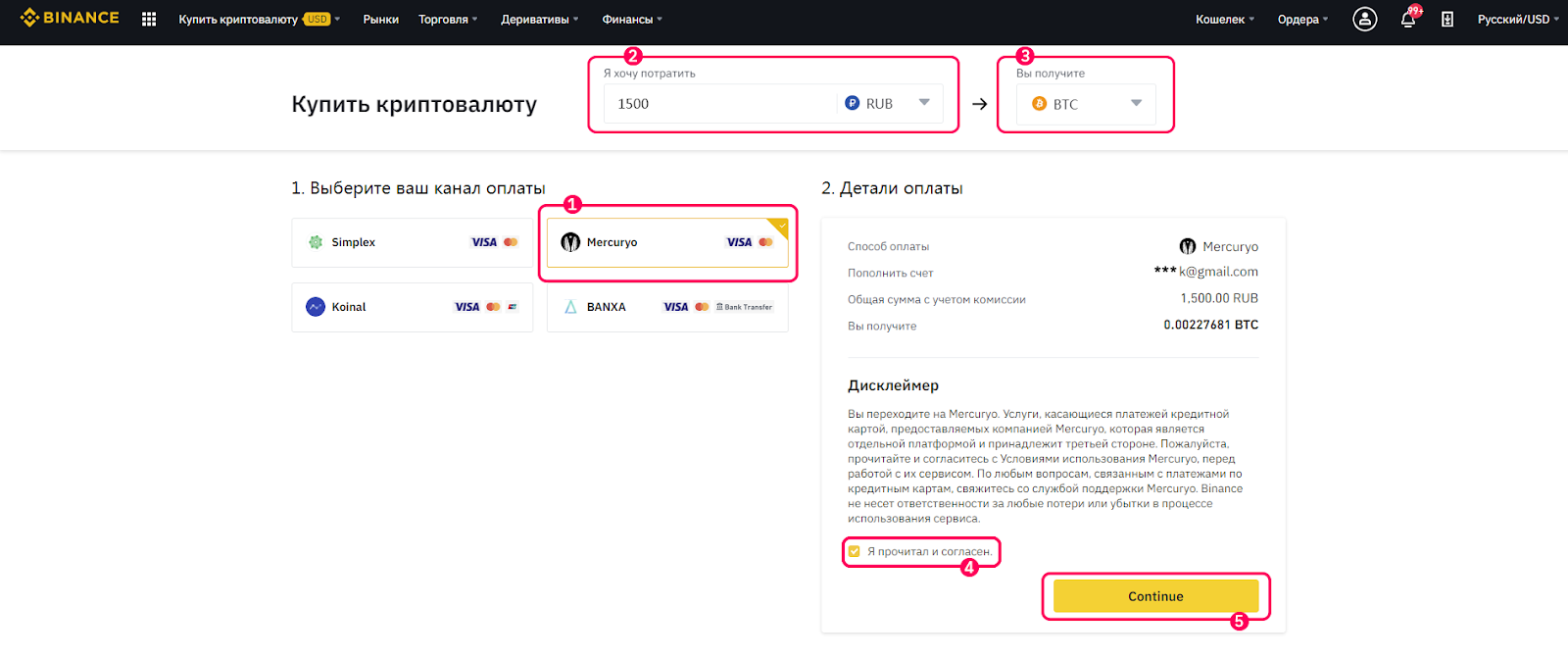Click the RUB currency icon
Screen dimensions: 1568x659
[x=853, y=103]
